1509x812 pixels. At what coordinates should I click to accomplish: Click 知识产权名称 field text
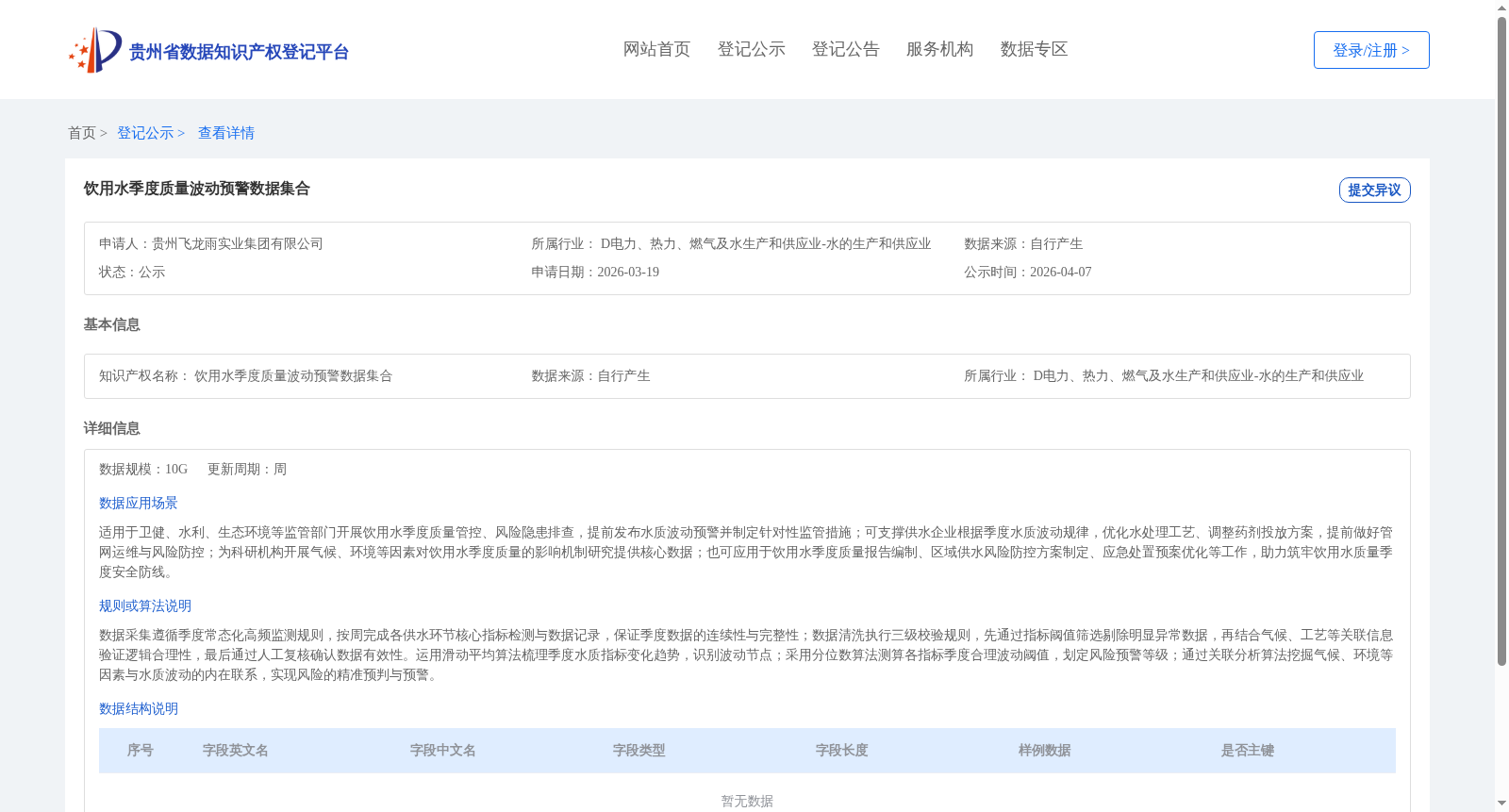[x=245, y=375]
